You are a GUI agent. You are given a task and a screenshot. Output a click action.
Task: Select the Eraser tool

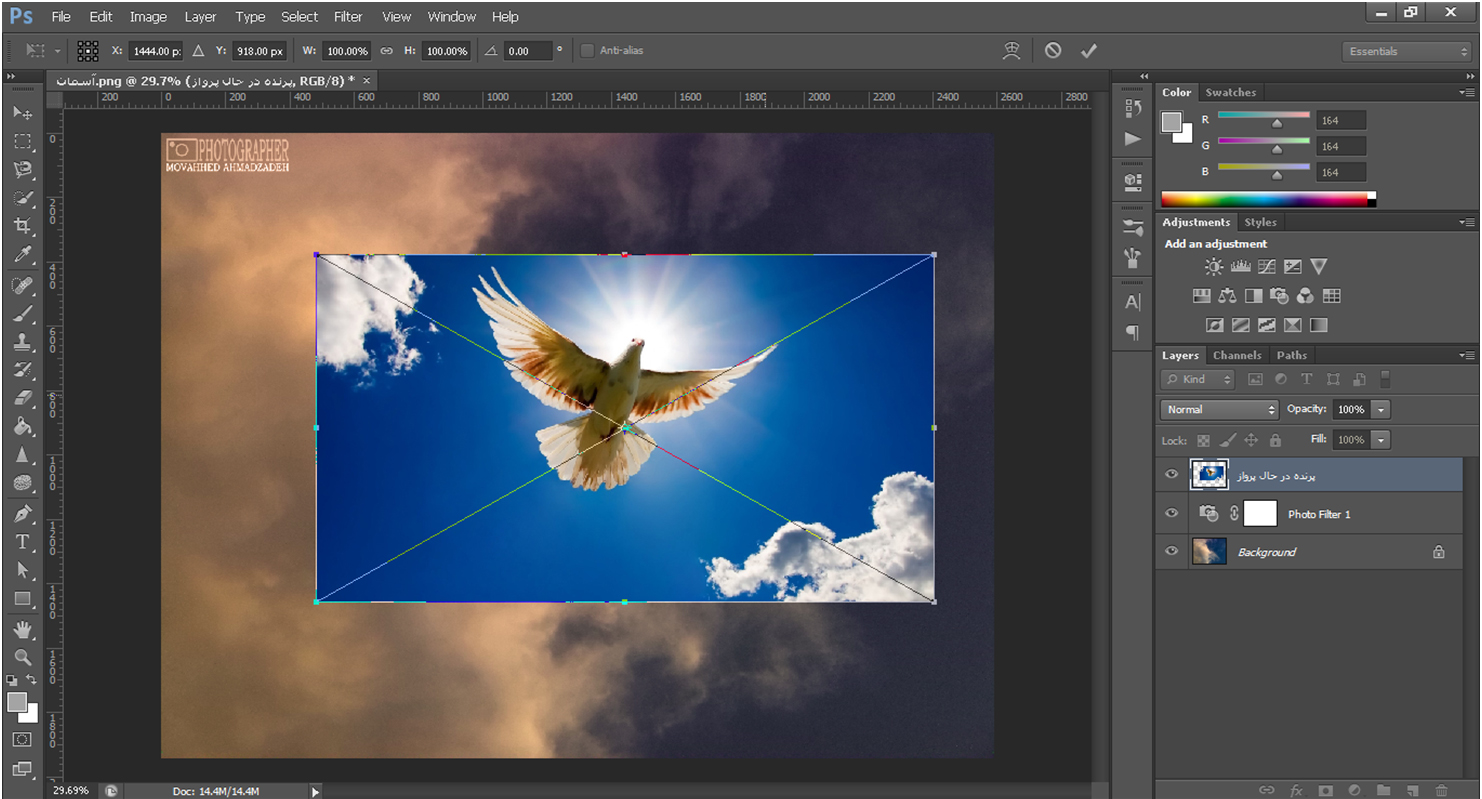23,398
